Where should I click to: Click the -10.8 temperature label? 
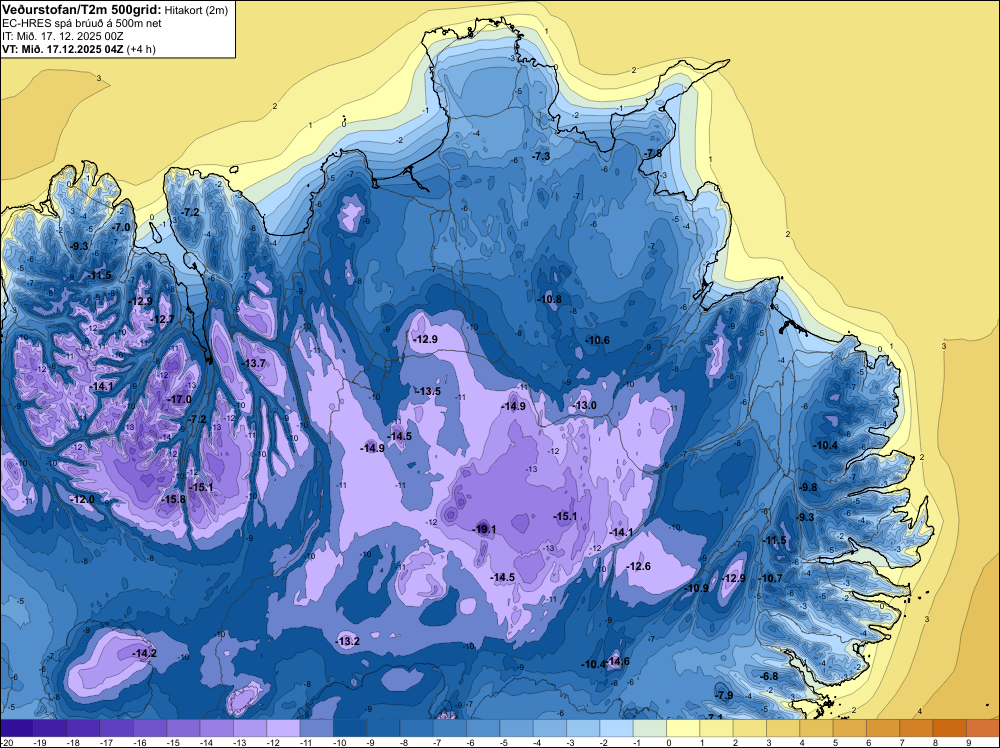tap(550, 299)
